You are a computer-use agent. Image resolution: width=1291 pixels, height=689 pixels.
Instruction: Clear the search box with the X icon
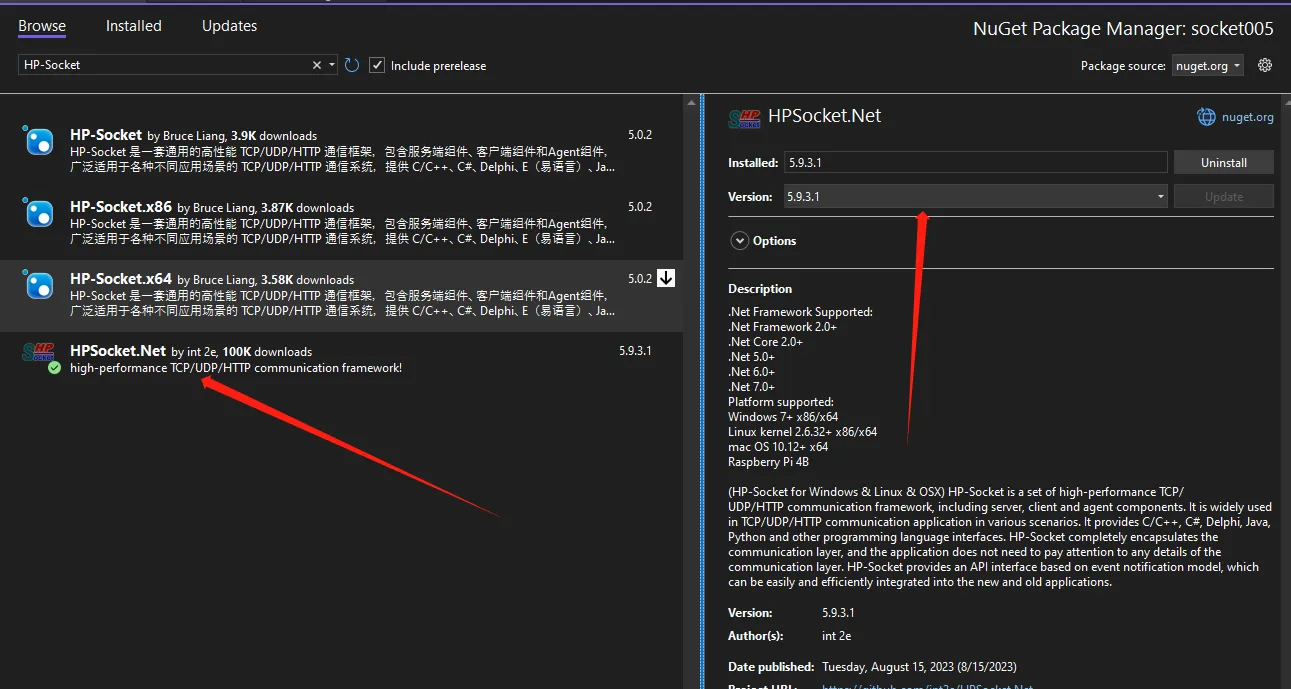[317, 65]
